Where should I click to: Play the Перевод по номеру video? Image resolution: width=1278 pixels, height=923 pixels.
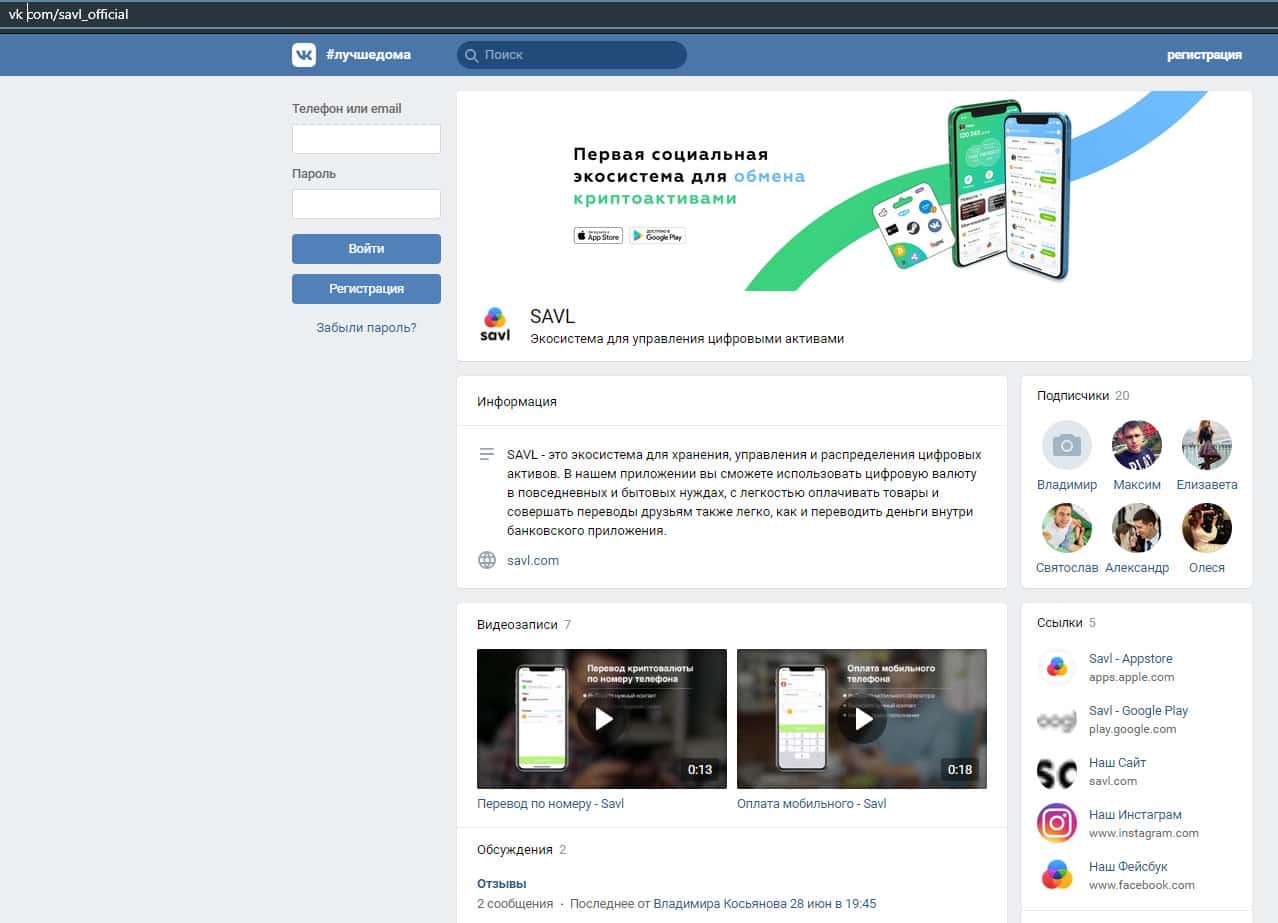[602, 719]
